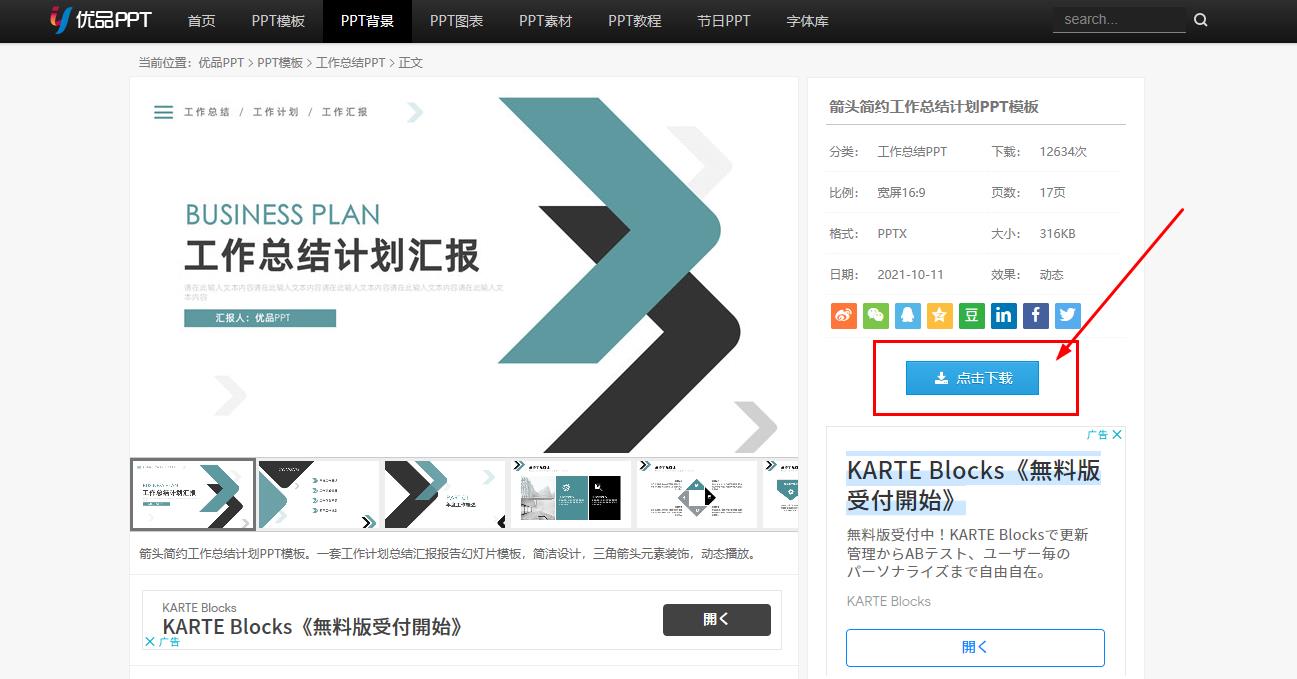1297x679 pixels.
Task: Open the 字体库 section
Action: (807, 21)
